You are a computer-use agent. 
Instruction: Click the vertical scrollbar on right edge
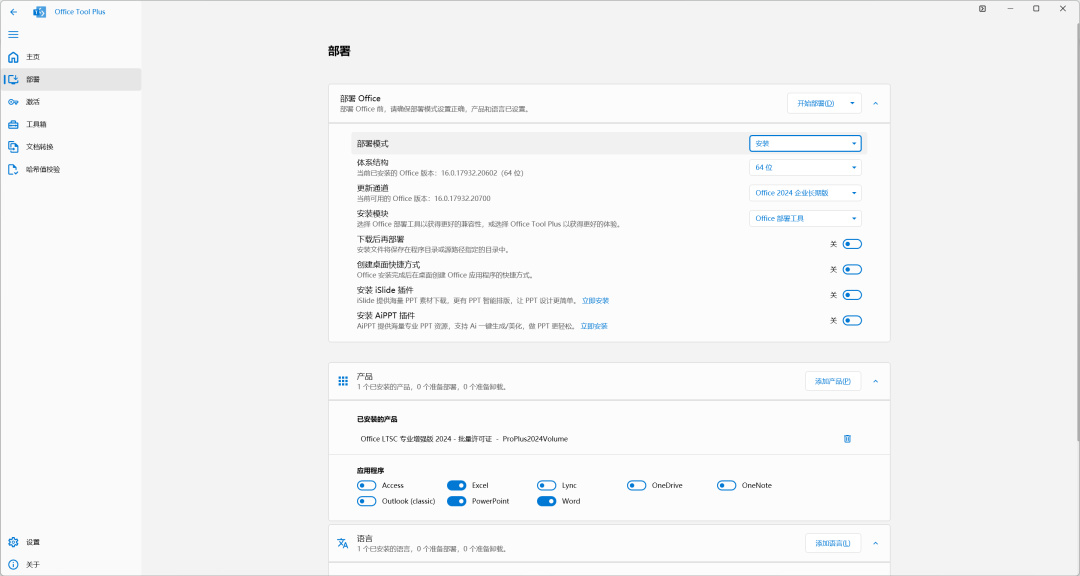click(x=1077, y=231)
